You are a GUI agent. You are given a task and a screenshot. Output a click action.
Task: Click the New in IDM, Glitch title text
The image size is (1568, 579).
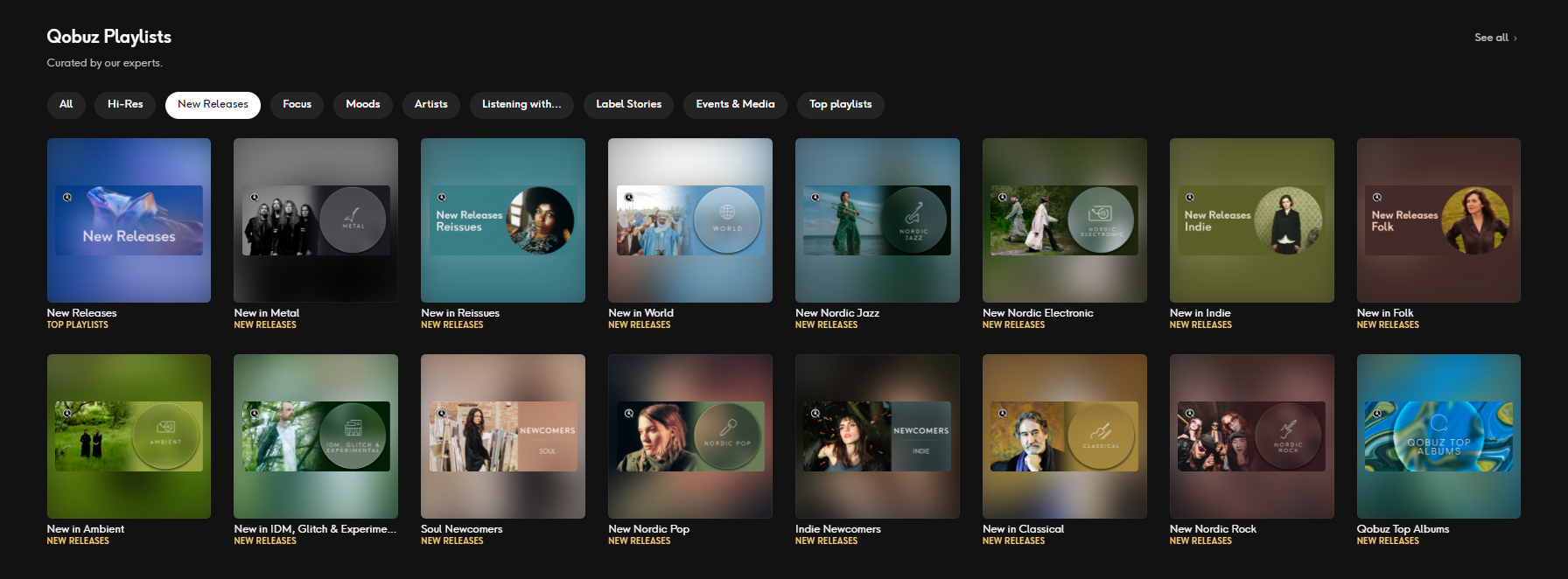click(x=315, y=529)
